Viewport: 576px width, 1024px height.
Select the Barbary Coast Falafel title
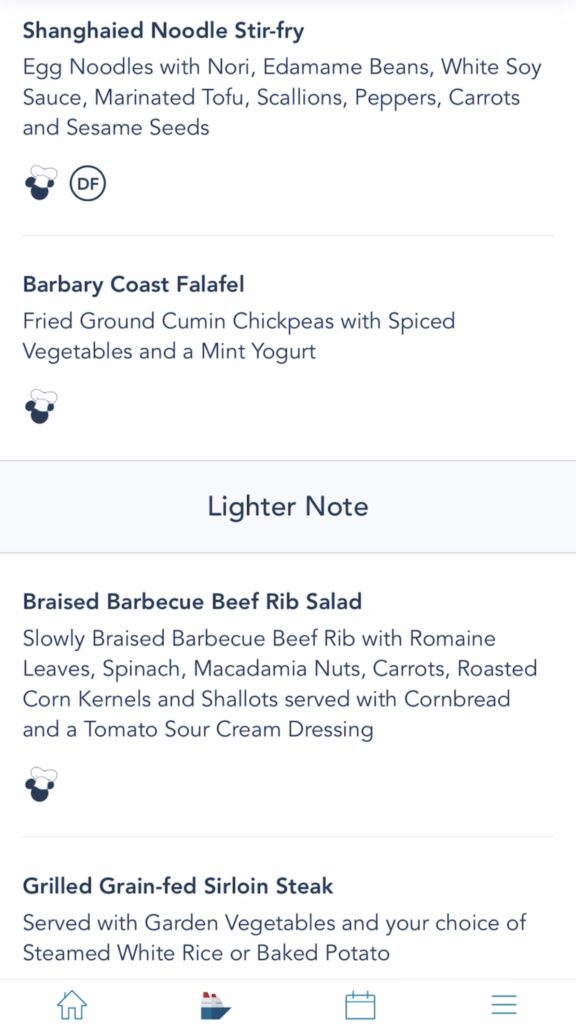point(134,284)
